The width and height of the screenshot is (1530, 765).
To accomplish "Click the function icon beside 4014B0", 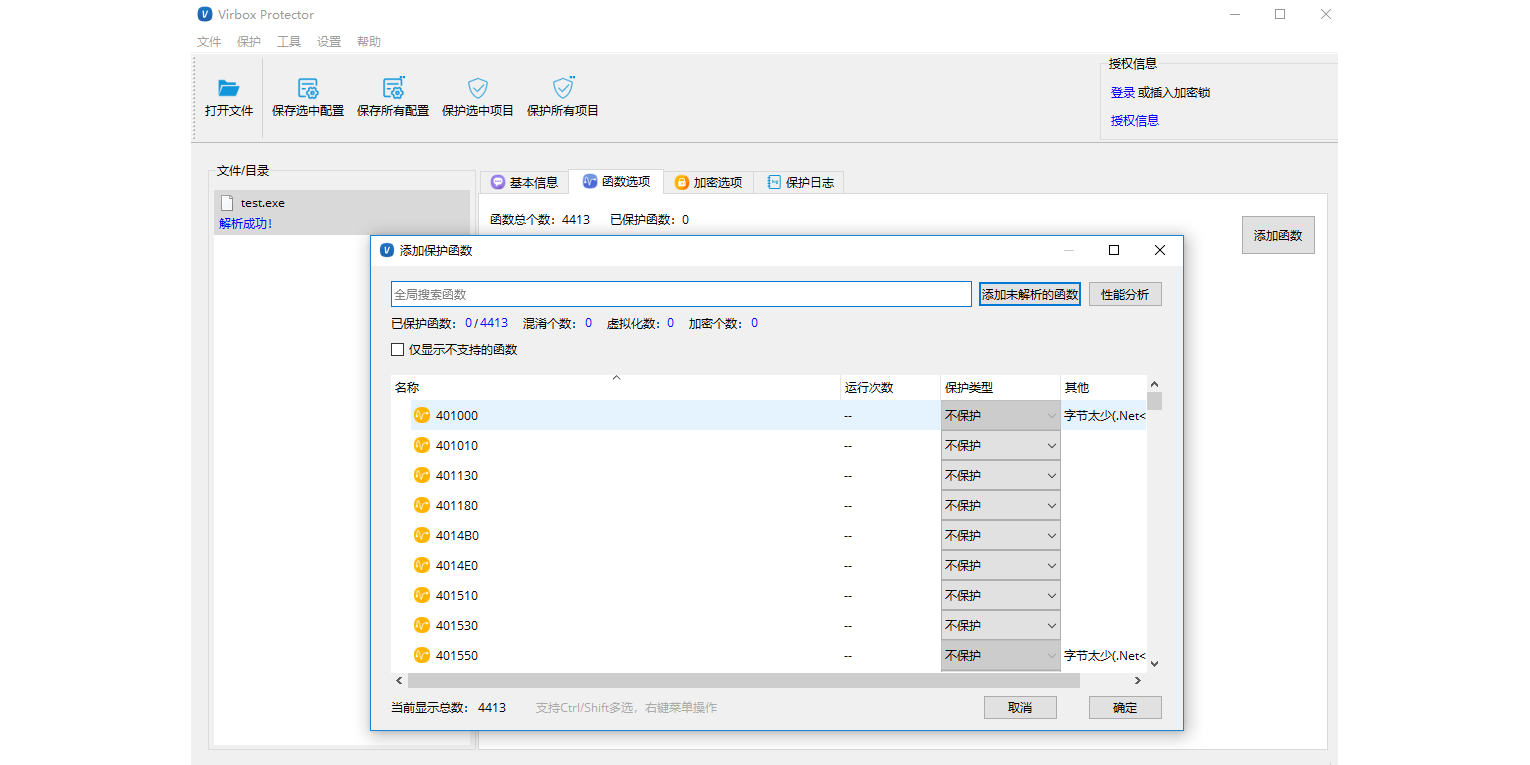I will click(x=421, y=535).
